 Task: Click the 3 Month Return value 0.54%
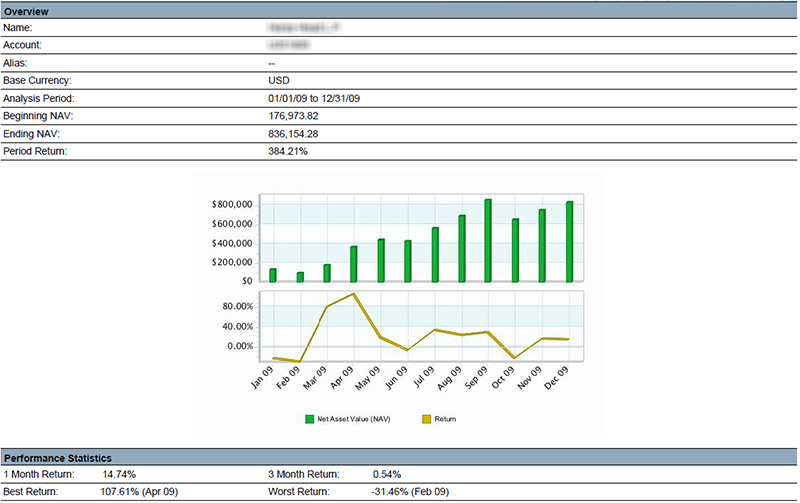[x=387, y=474]
